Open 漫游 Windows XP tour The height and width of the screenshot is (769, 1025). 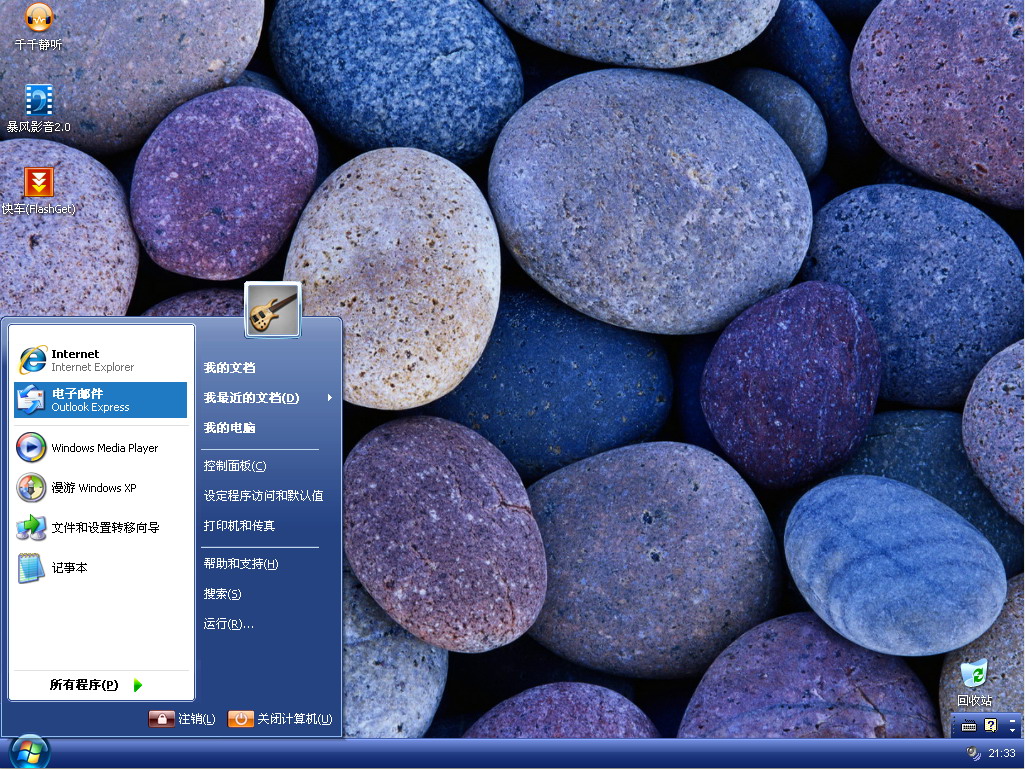[x=100, y=488]
